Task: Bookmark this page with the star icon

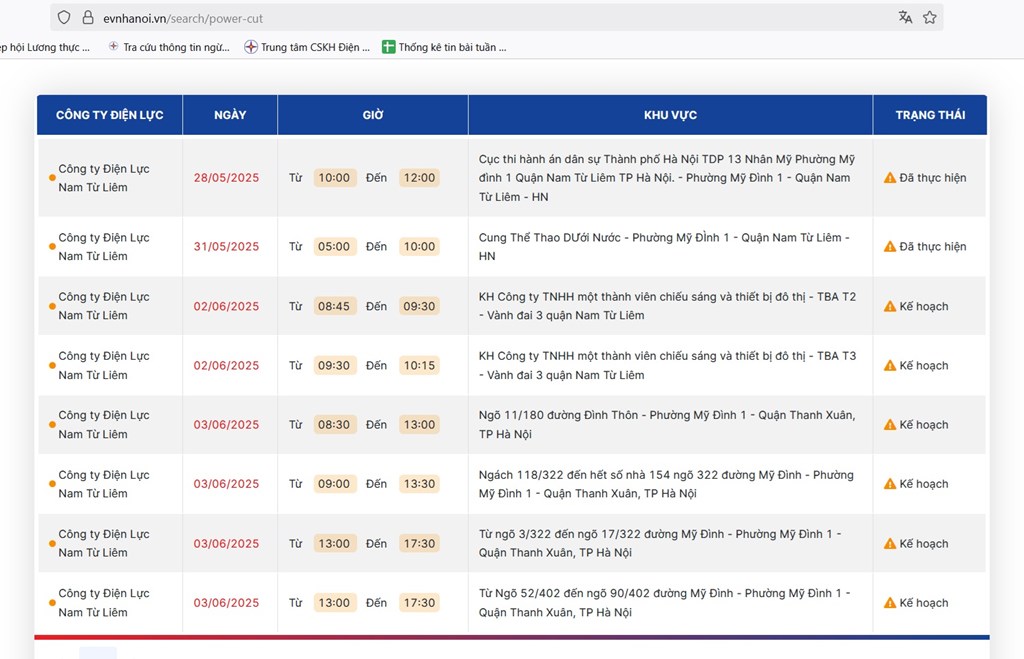Action: [930, 18]
